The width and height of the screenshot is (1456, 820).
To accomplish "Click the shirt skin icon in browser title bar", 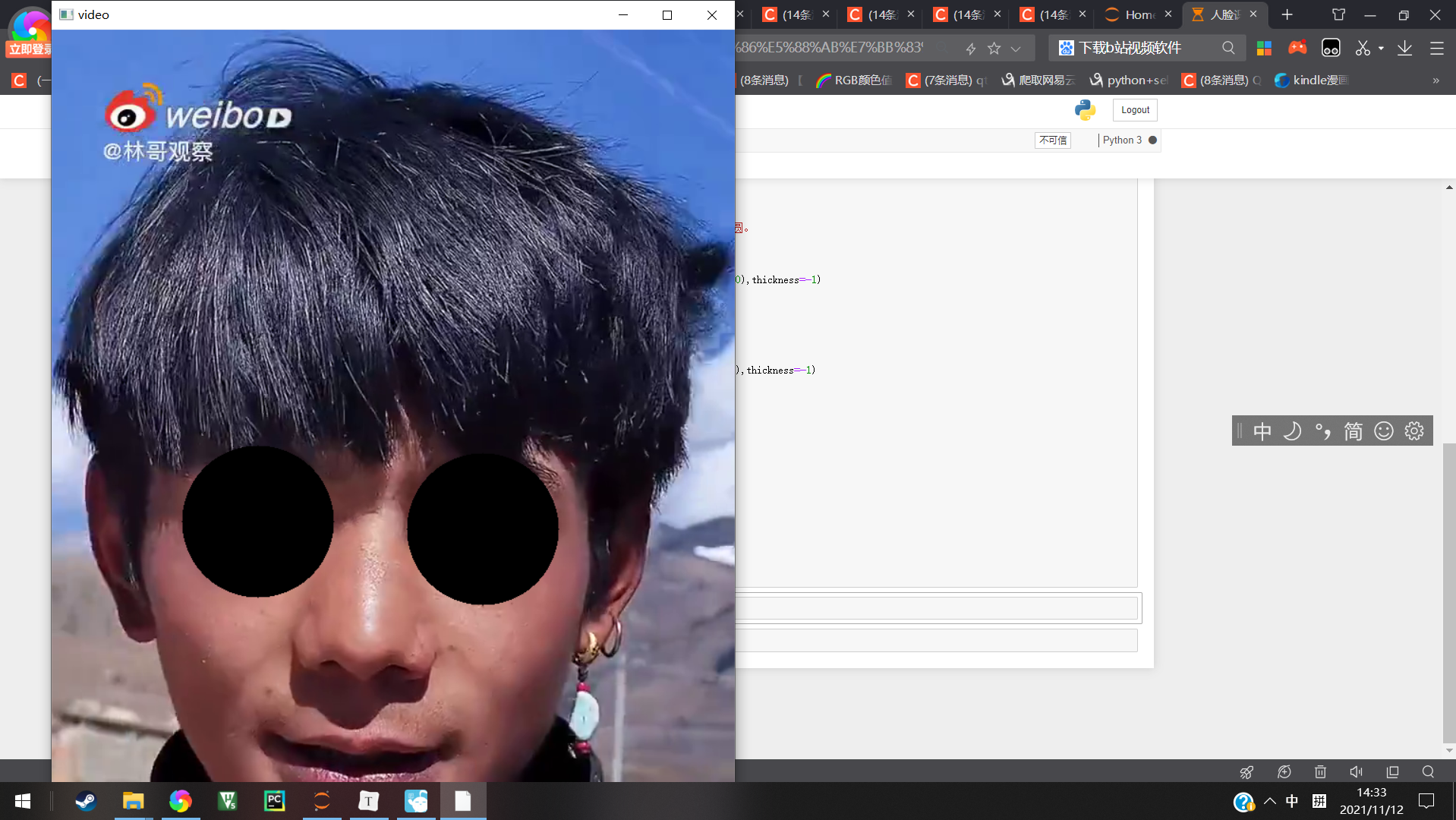I will (1338, 14).
